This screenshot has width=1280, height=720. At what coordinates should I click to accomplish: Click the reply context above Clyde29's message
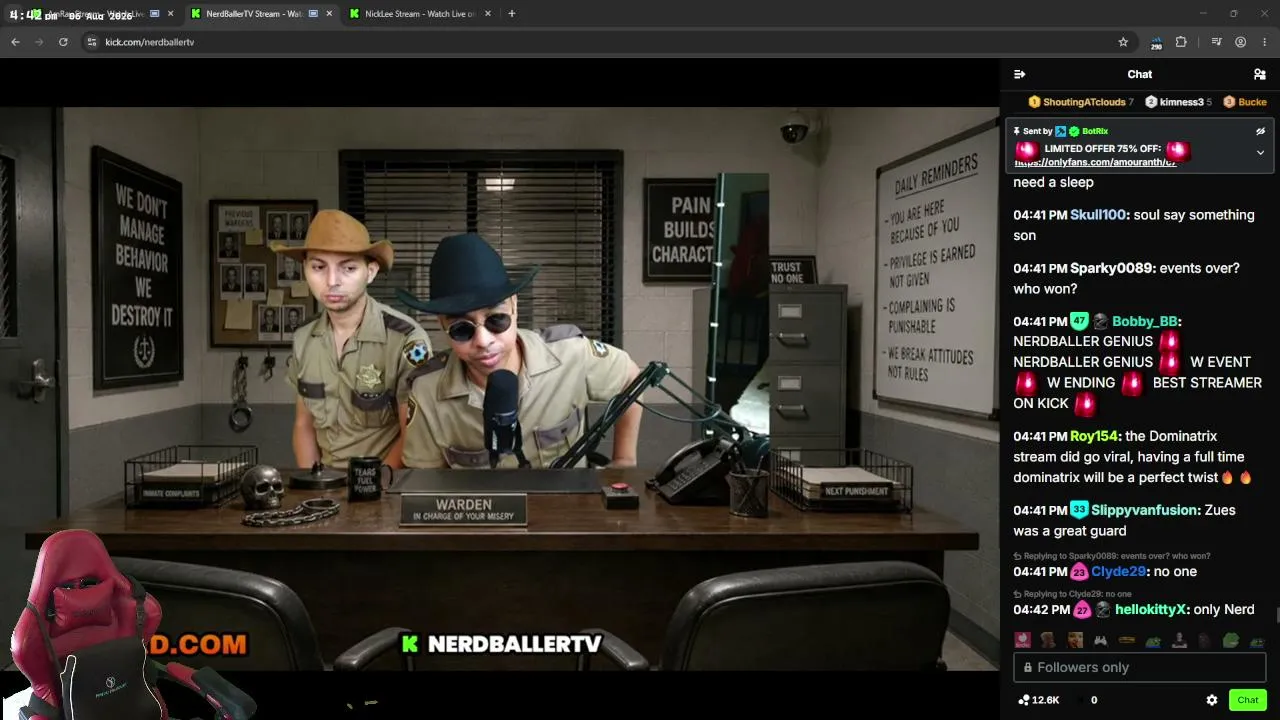point(1112,556)
